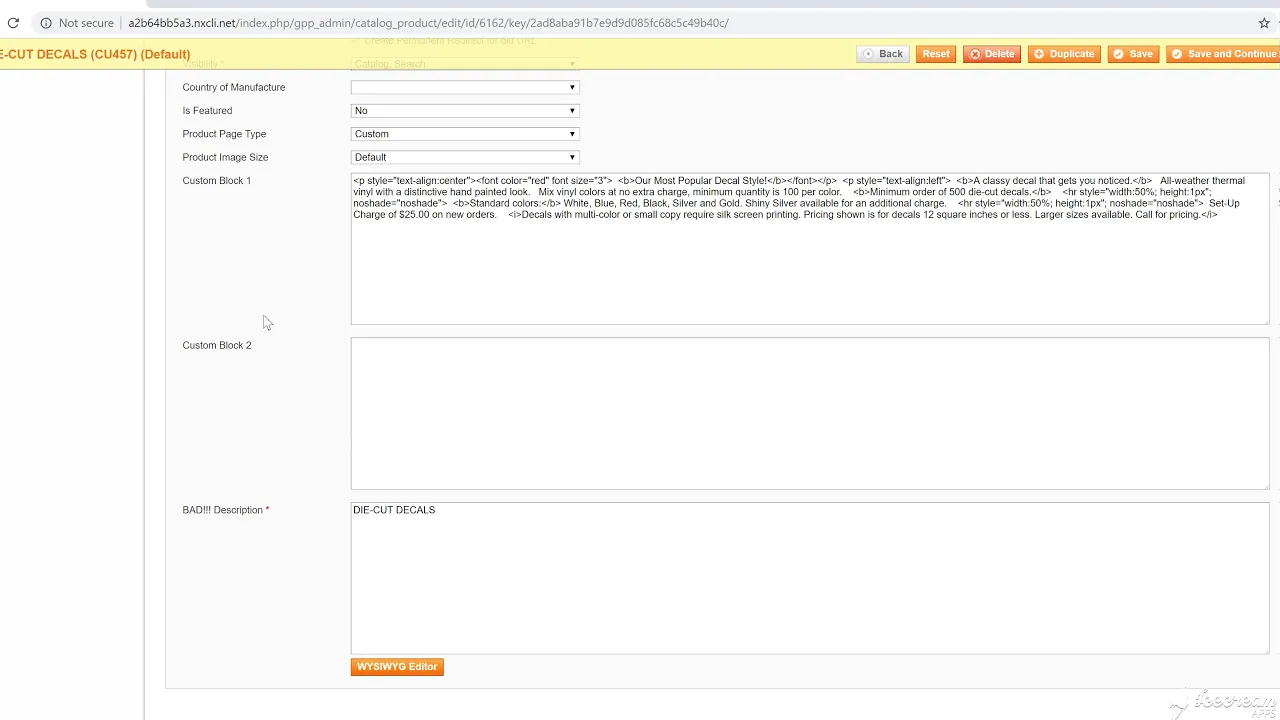Image resolution: width=1280 pixels, height=720 pixels.
Task: Click the BAD!!! Description label
Action: (226, 510)
